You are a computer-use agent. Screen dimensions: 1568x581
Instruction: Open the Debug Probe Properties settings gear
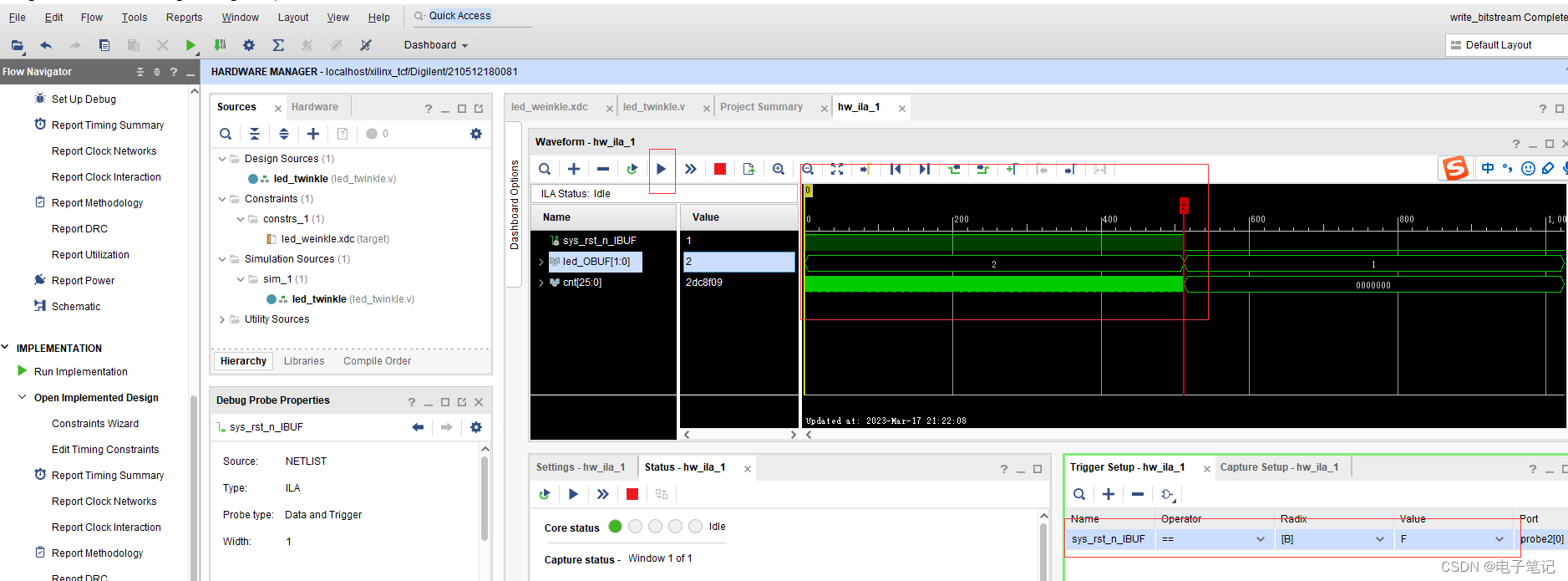[476, 427]
